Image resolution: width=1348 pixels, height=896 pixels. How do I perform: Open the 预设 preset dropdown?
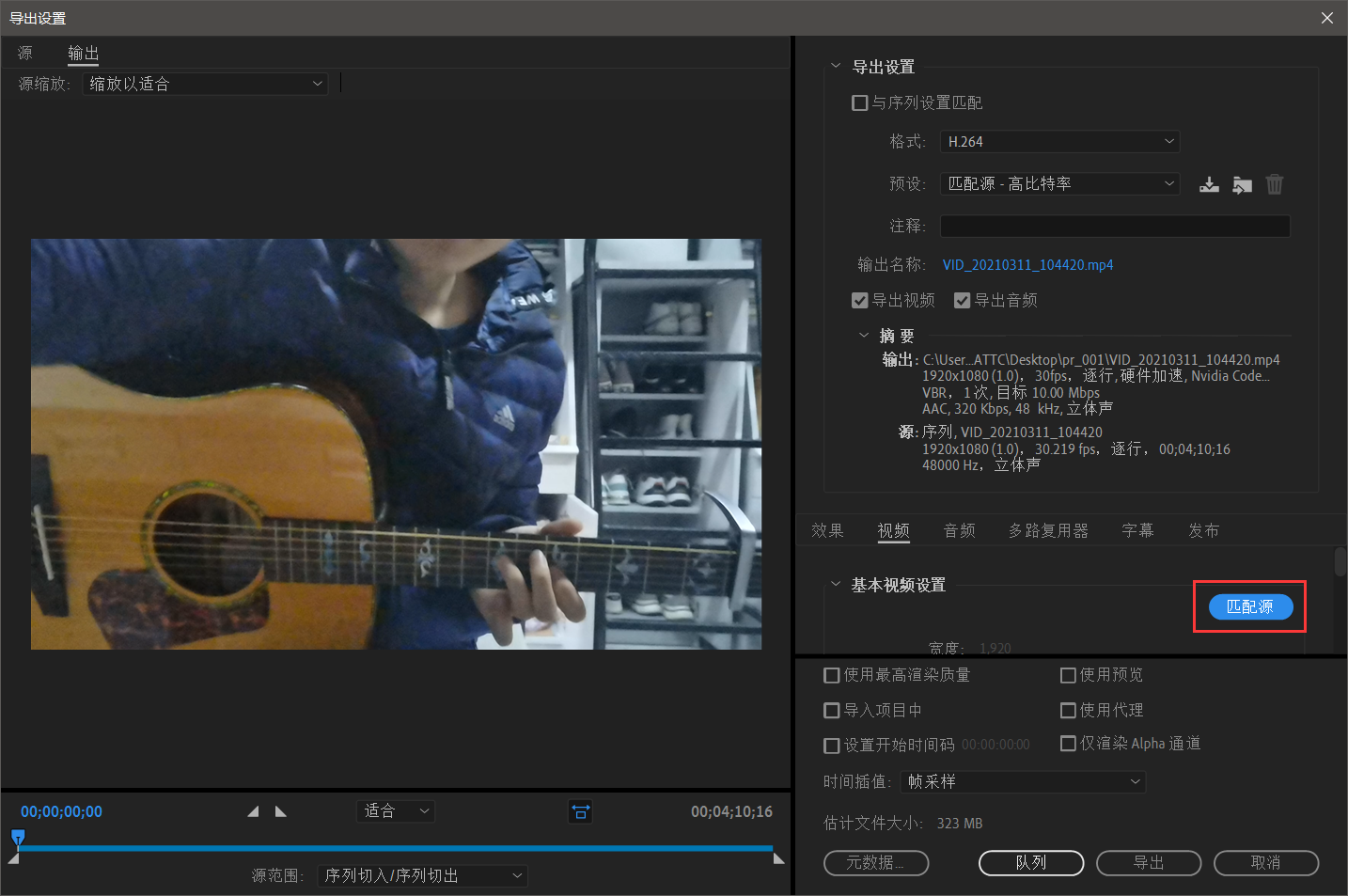(1059, 183)
